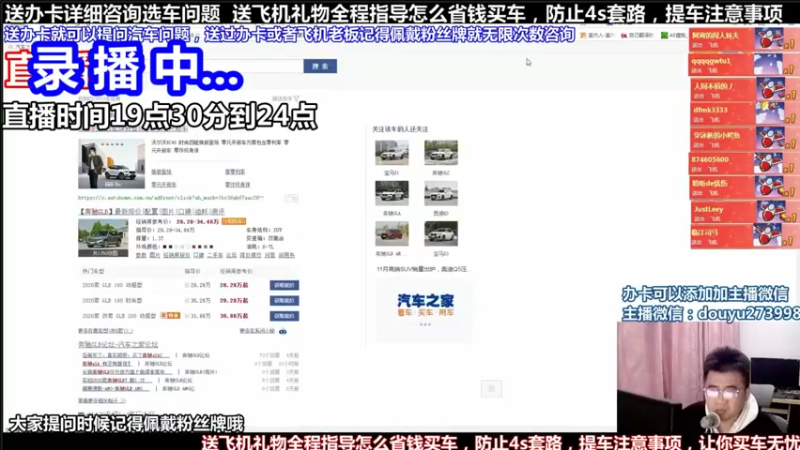Open the 论坛 tab link in GLB card
The height and width of the screenshot is (450, 800).
click(x=231, y=255)
